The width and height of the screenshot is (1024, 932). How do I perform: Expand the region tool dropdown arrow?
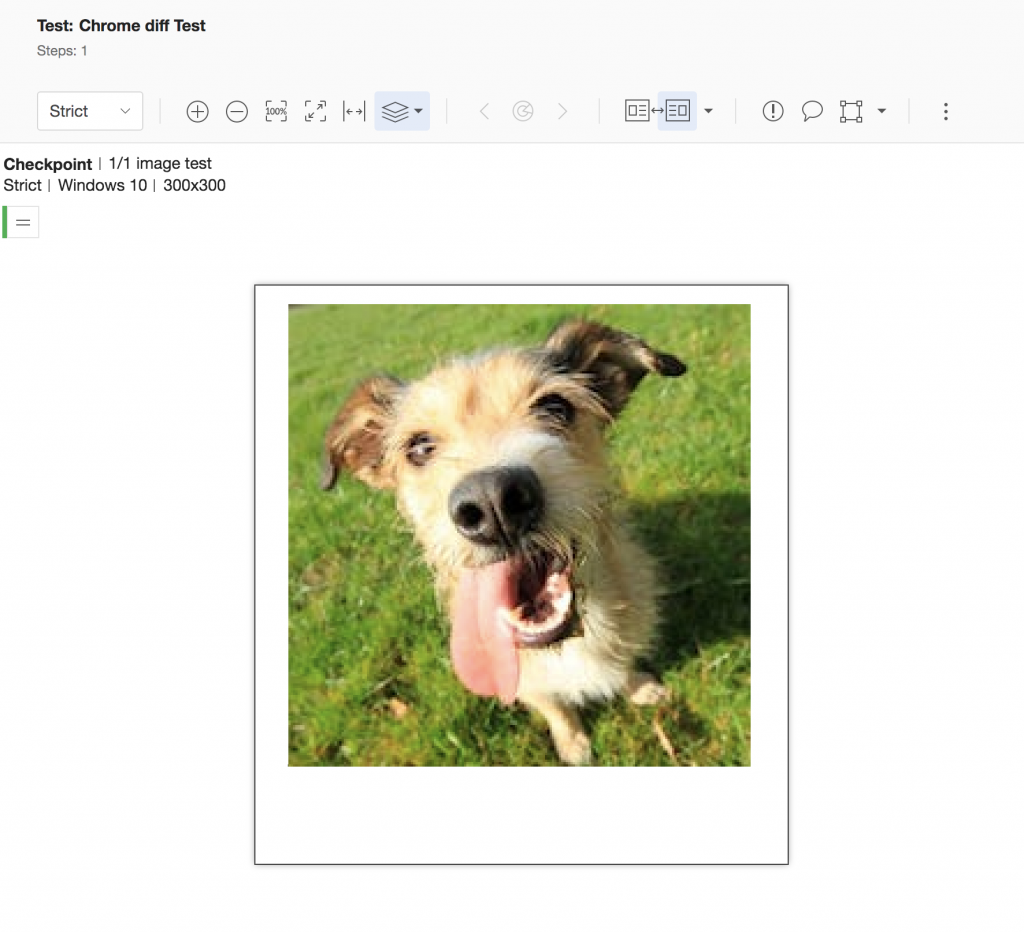(881, 111)
